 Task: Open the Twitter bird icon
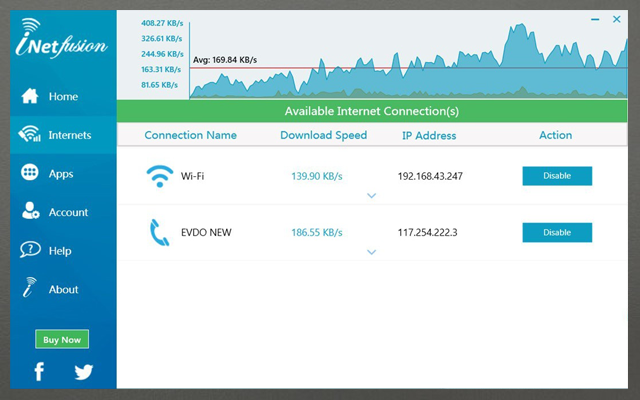[x=83, y=372]
